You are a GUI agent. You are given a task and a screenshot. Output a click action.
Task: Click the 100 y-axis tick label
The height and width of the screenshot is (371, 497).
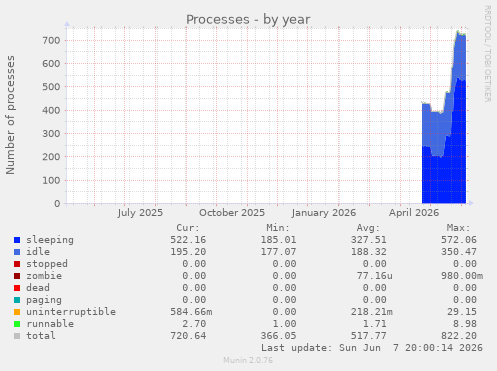[x=51, y=180]
